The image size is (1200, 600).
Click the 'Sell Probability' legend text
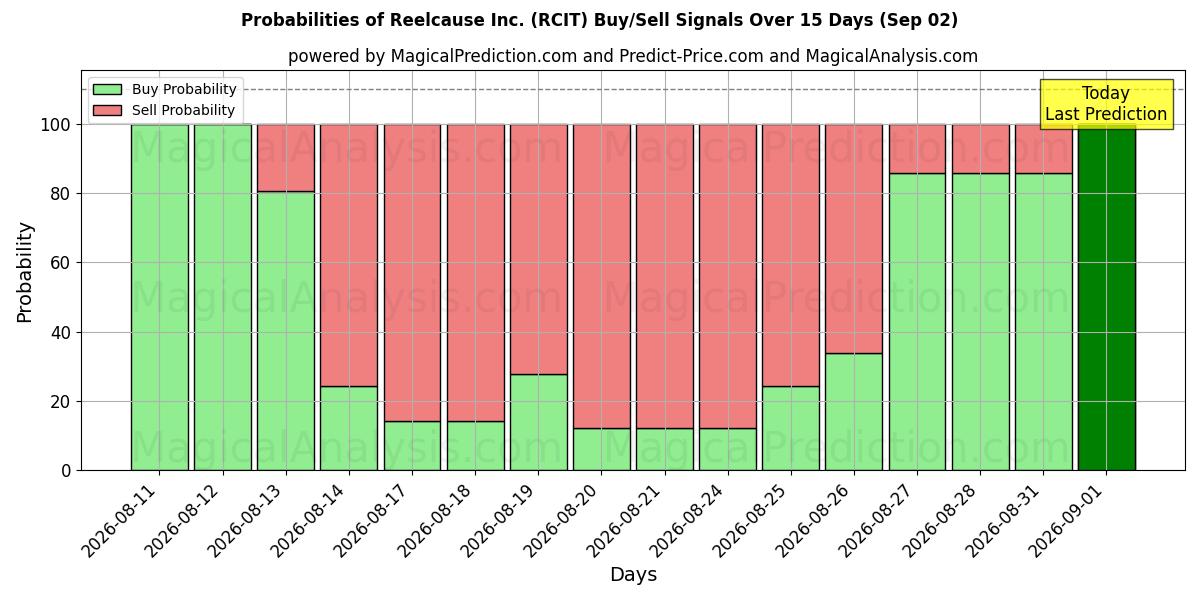(183, 110)
